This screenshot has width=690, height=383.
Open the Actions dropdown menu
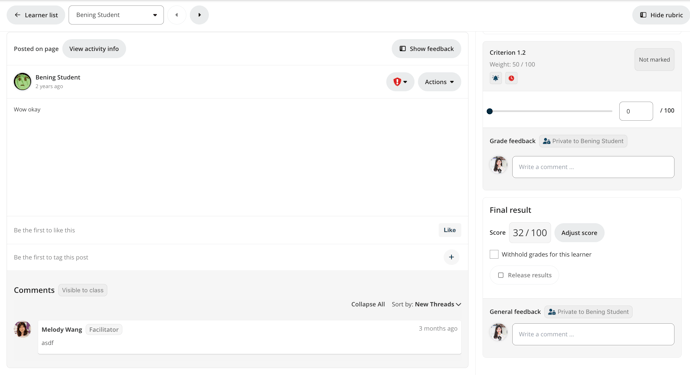(439, 82)
